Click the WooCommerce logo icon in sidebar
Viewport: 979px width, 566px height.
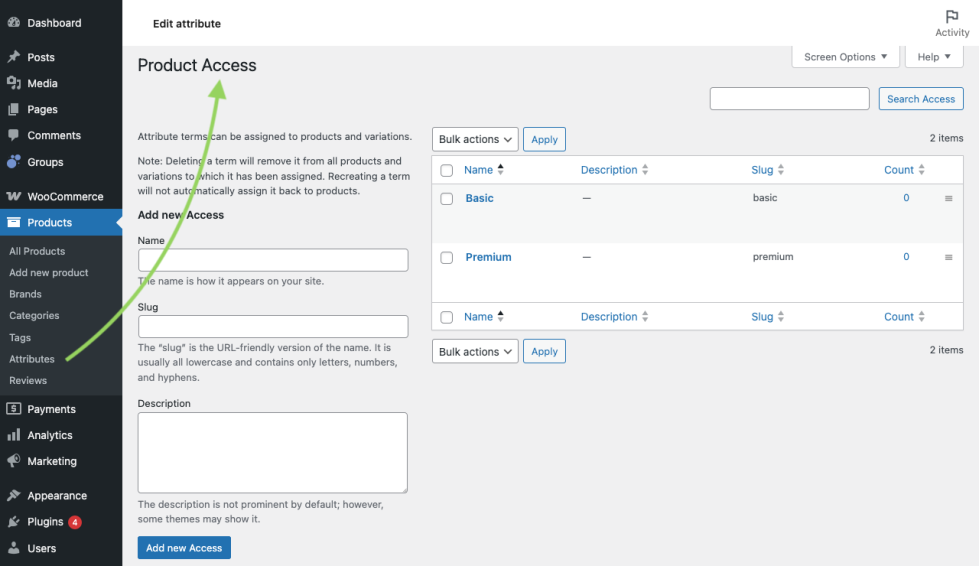(x=14, y=197)
